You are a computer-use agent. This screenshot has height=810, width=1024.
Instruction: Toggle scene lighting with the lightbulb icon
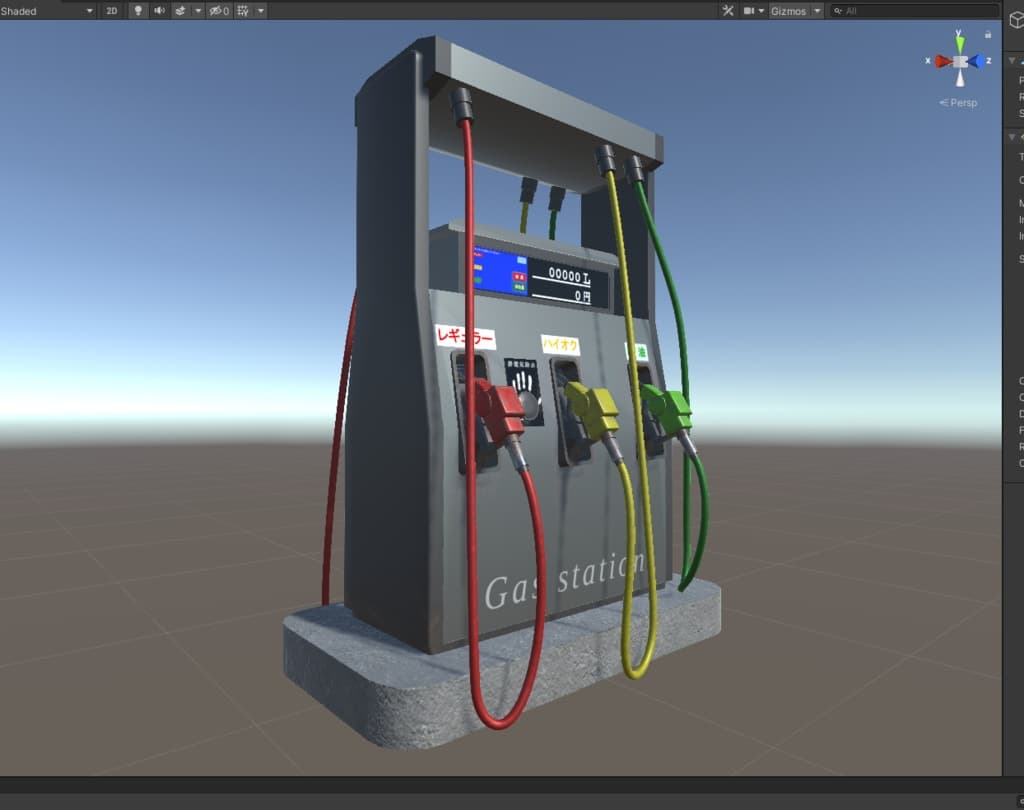pos(138,11)
